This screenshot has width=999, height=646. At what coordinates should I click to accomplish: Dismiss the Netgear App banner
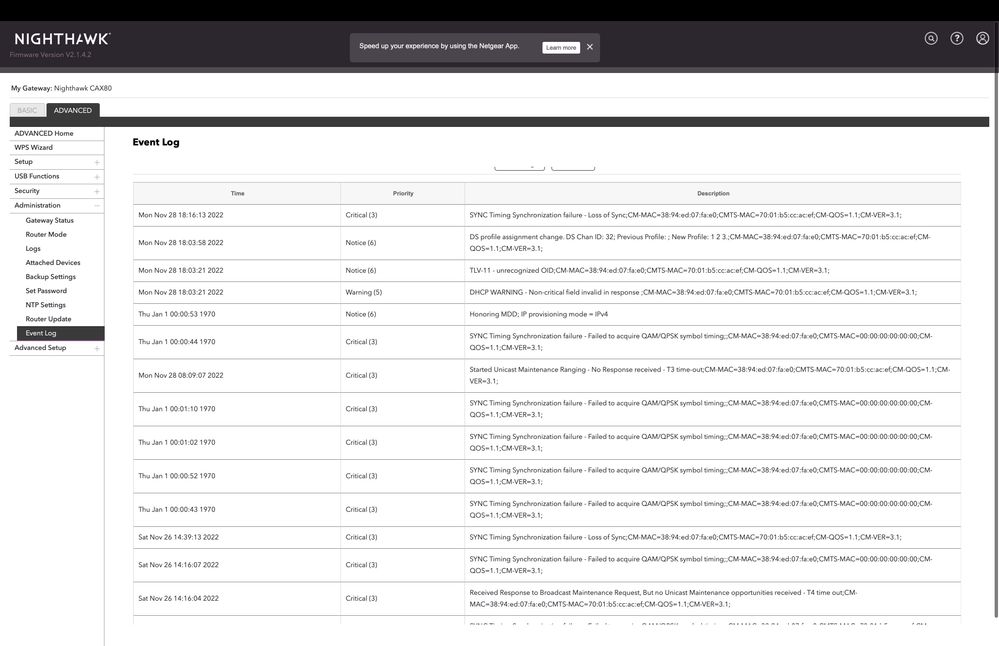(590, 47)
